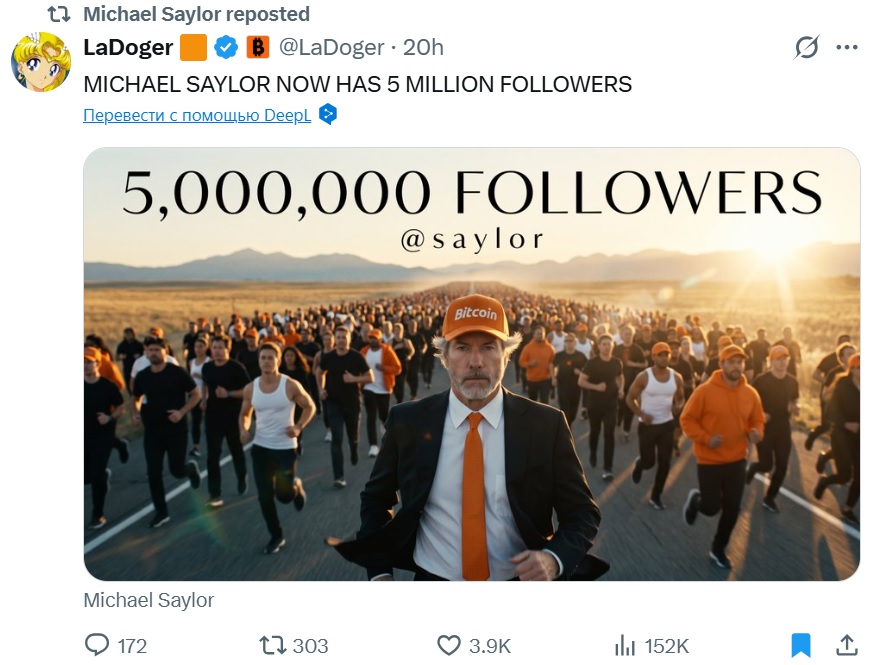Open the 20h timestamp link
871x665 pixels.
click(423, 47)
